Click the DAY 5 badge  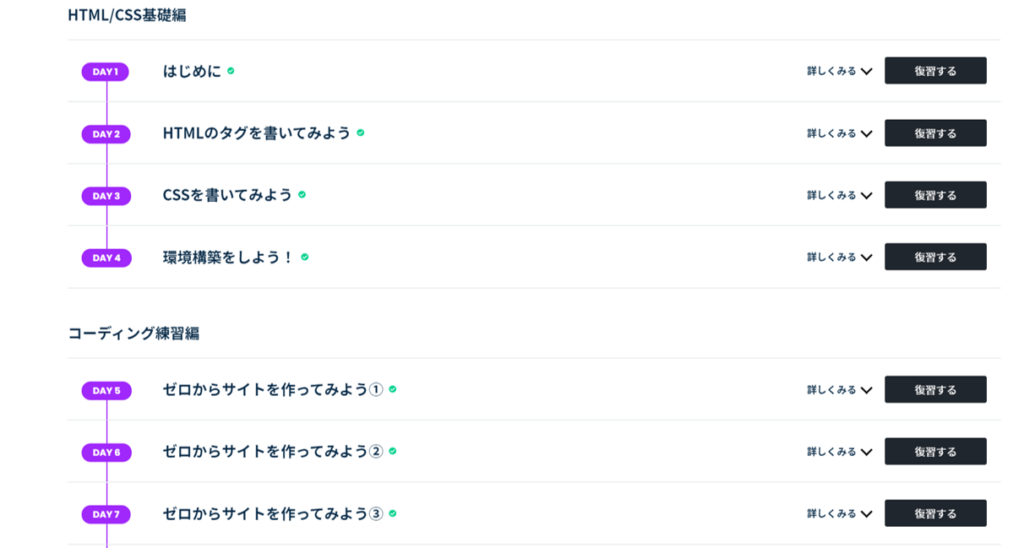(x=106, y=391)
